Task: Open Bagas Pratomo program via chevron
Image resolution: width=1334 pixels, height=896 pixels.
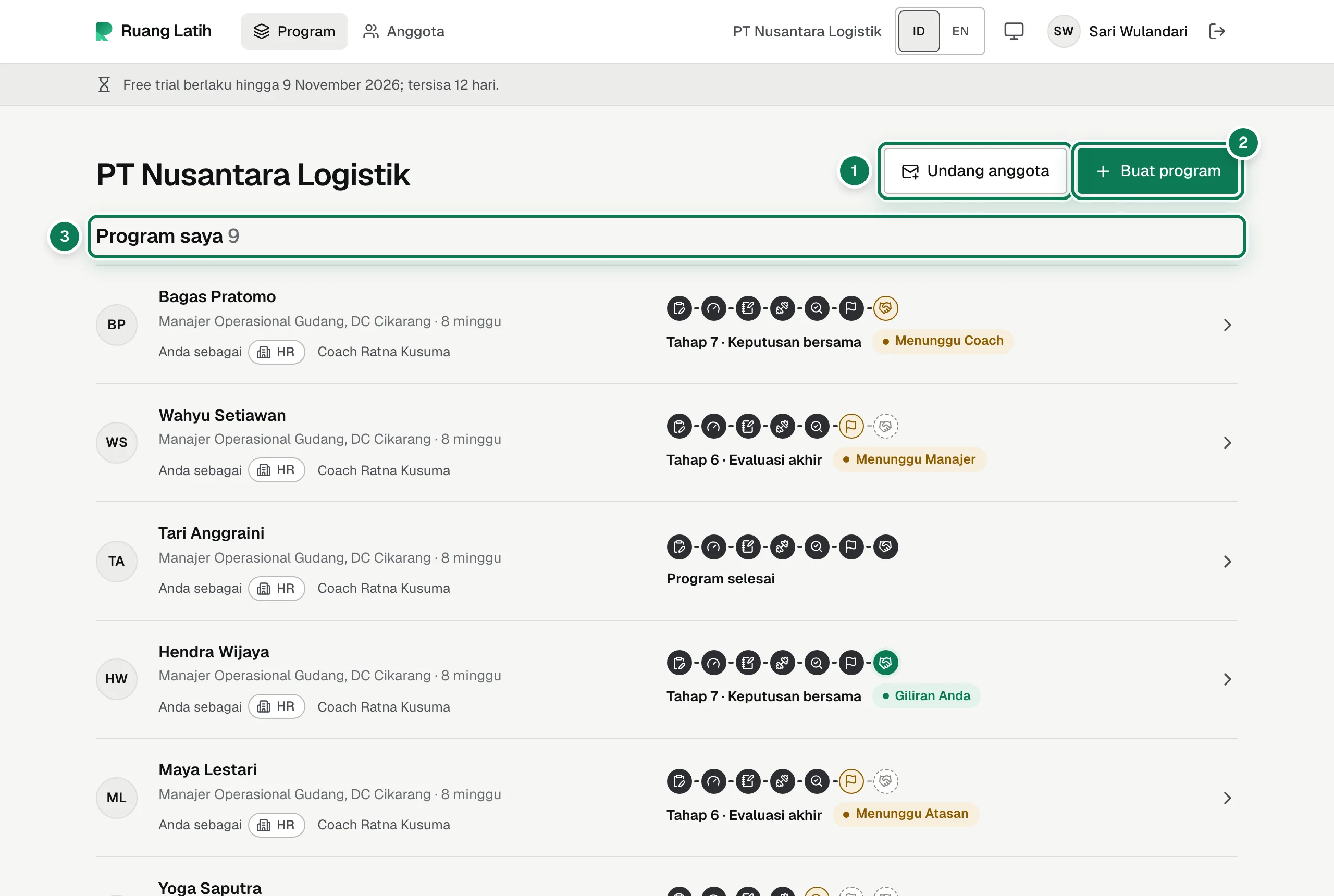Action: [1227, 325]
